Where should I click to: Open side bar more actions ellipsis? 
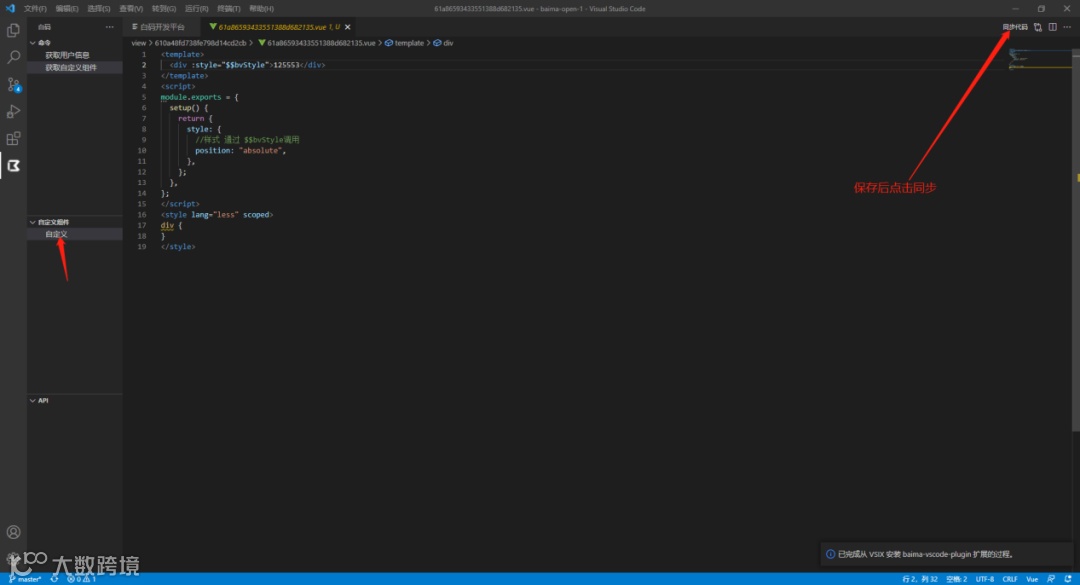click(x=110, y=27)
